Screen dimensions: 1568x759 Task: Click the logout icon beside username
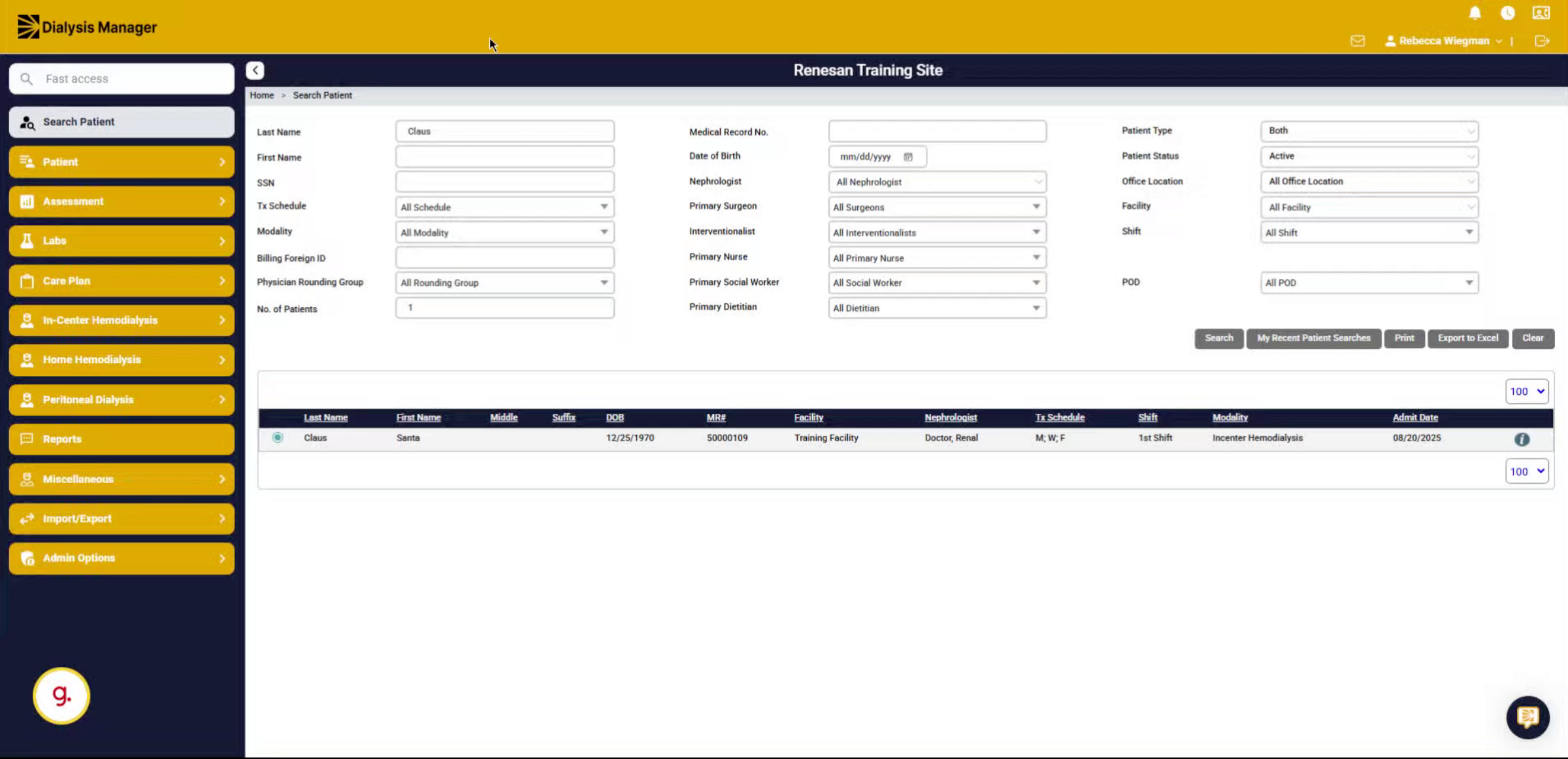(x=1542, y=41)
